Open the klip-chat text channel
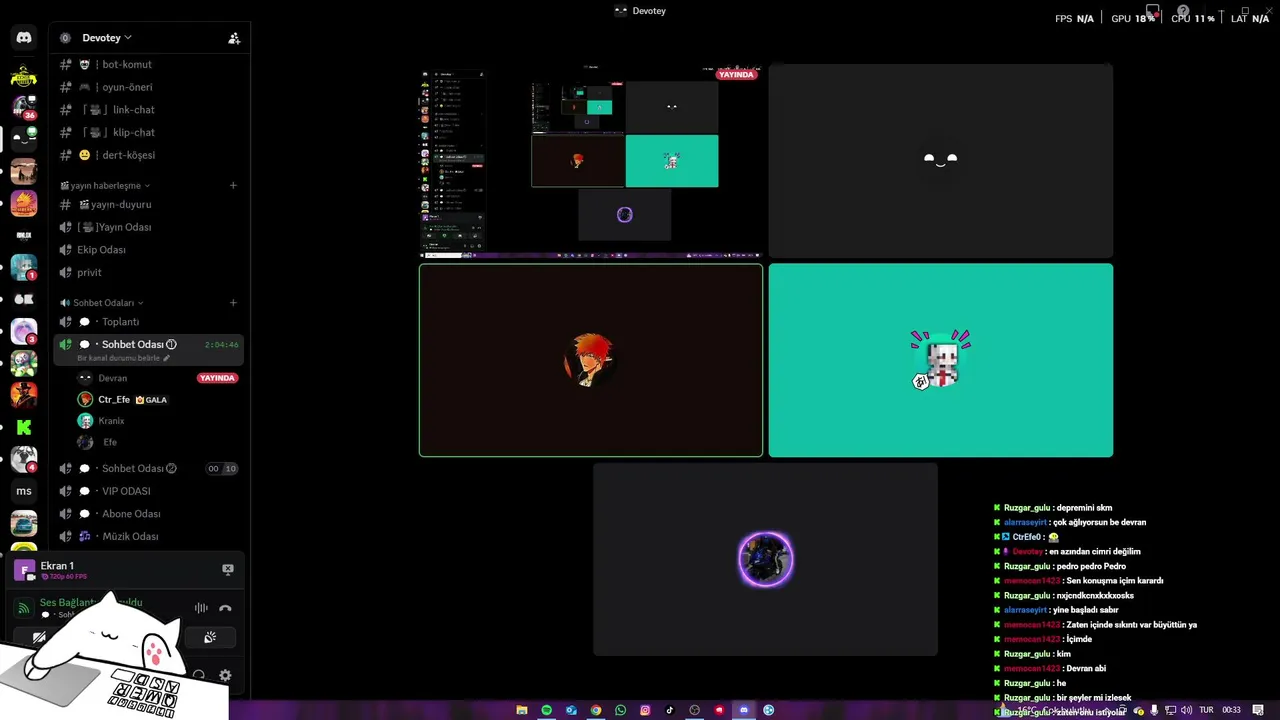The width and height of the screenshot is (1280, 720). click(x=149, y=132)
